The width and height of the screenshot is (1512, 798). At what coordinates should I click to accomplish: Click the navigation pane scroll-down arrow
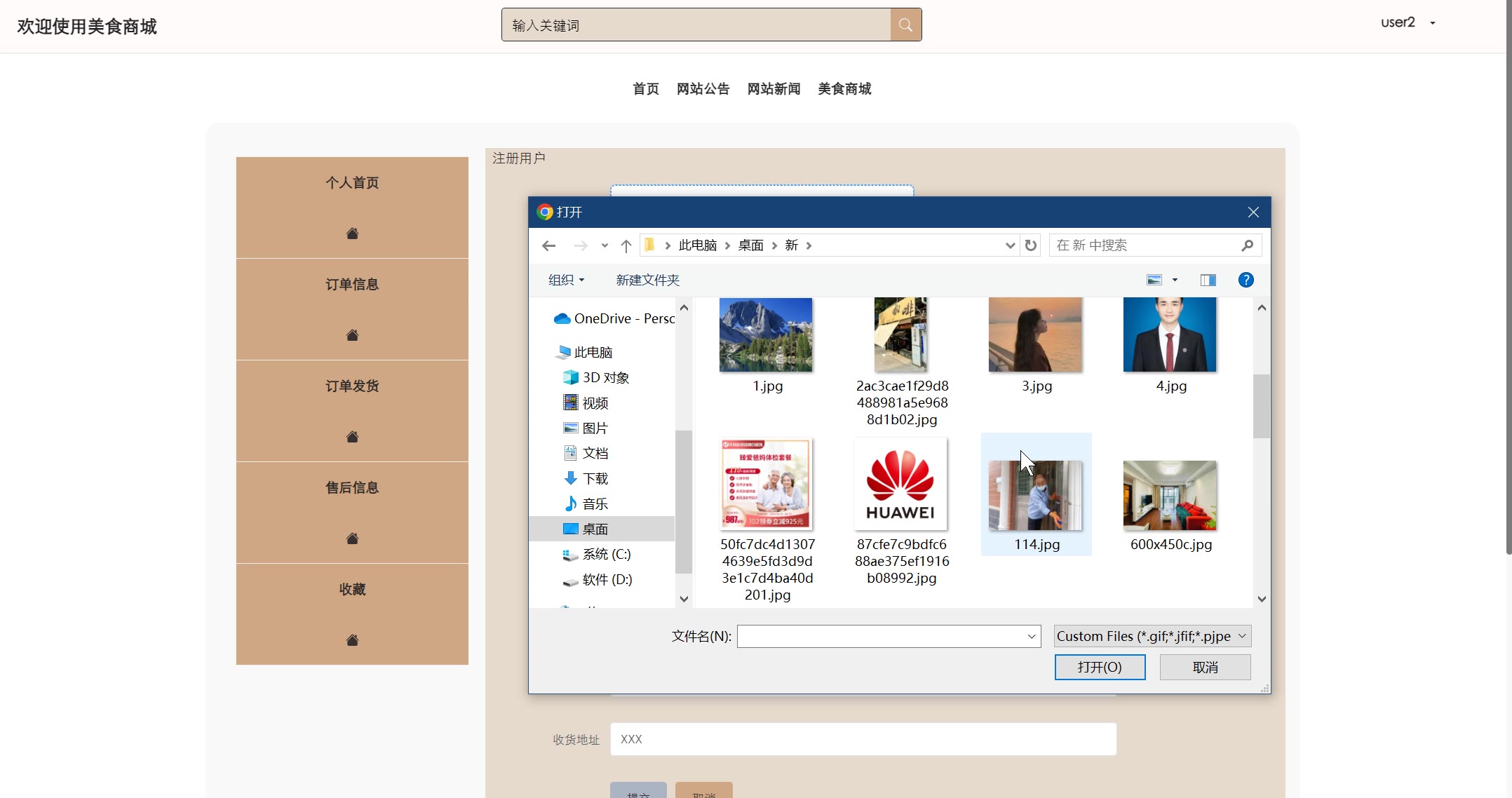(684, 598)
